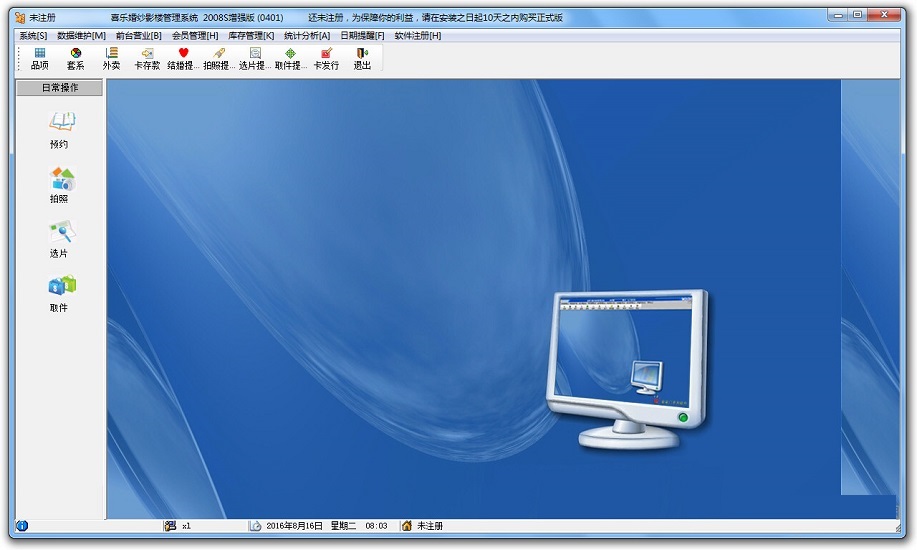
Task: Minimize the application window
Action: [838, 15]
